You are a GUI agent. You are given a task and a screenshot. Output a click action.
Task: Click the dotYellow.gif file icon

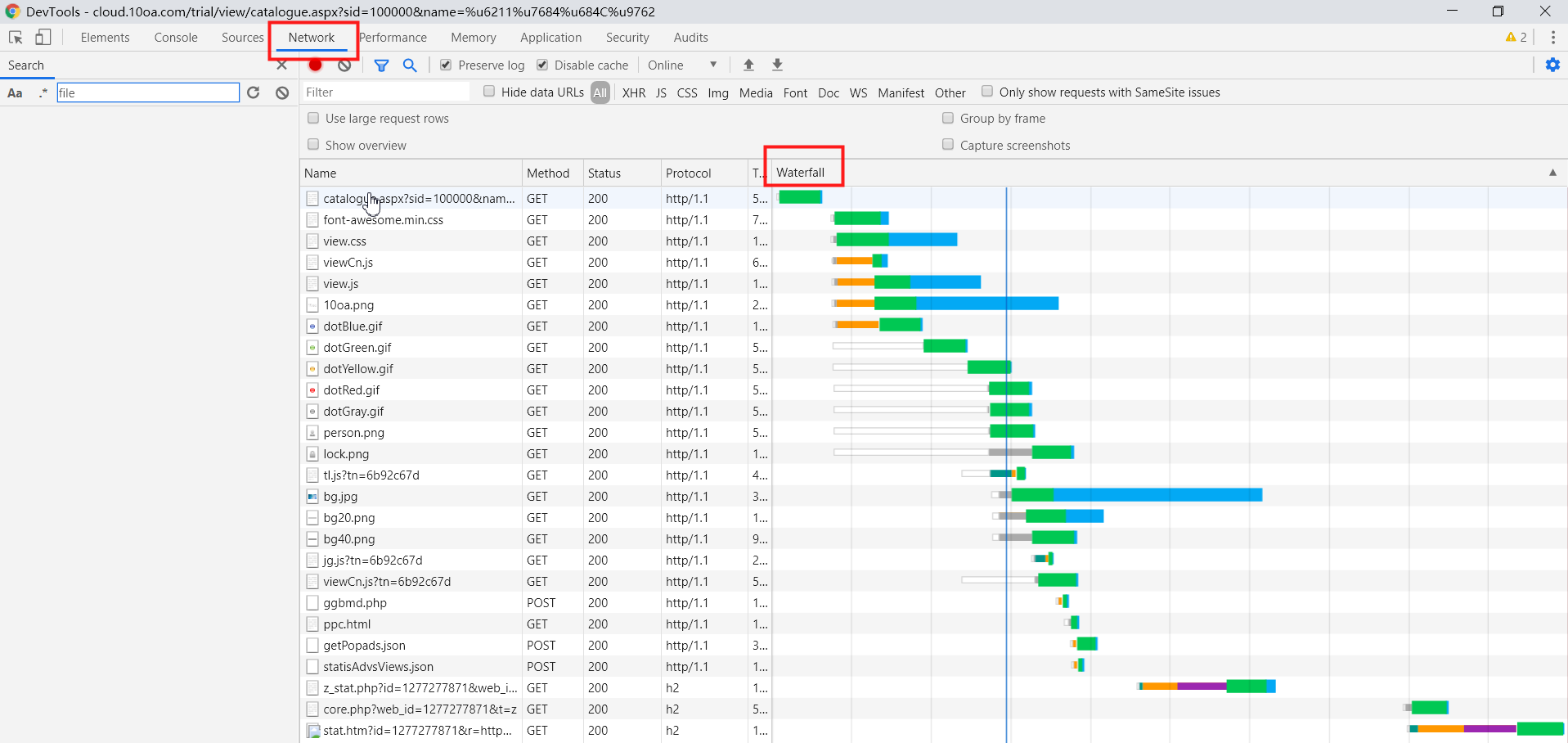(312, 369)
